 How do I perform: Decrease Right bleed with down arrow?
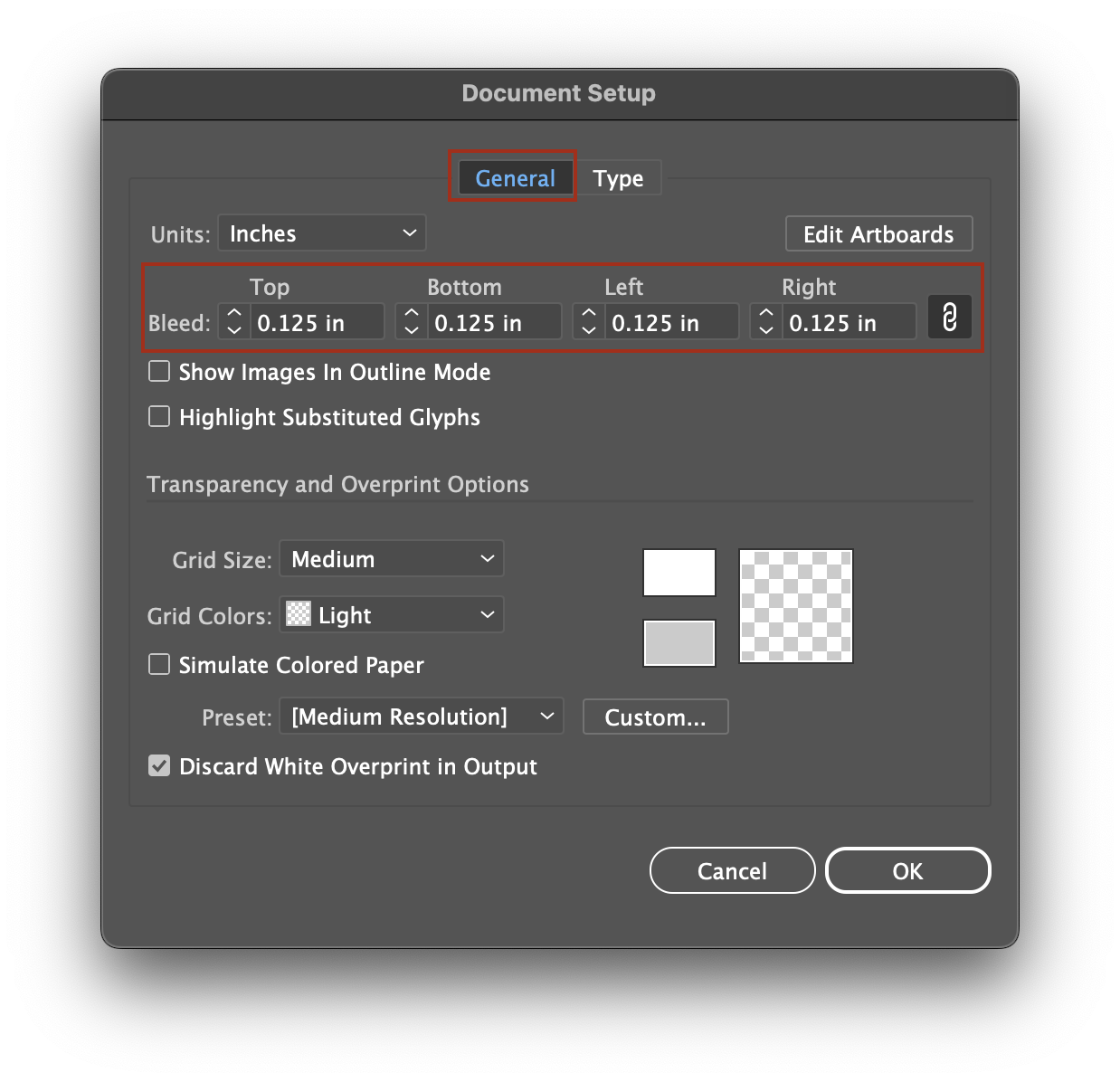coord(766,330)
